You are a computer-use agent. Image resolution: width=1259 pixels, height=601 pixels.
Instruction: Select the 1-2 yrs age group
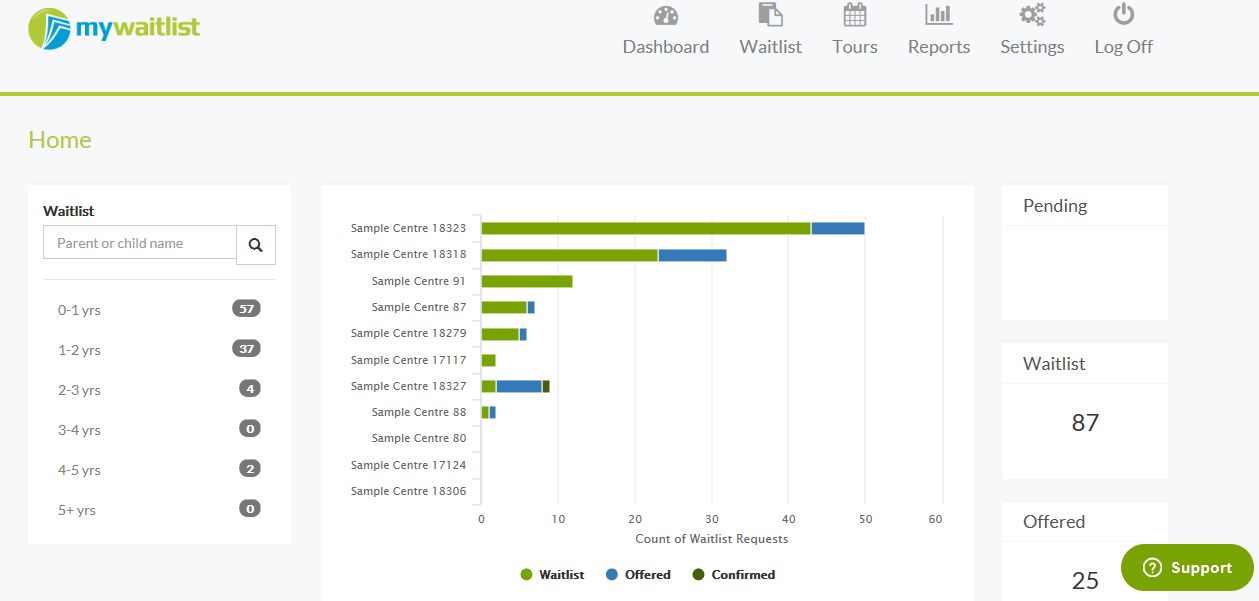point(80,350)
